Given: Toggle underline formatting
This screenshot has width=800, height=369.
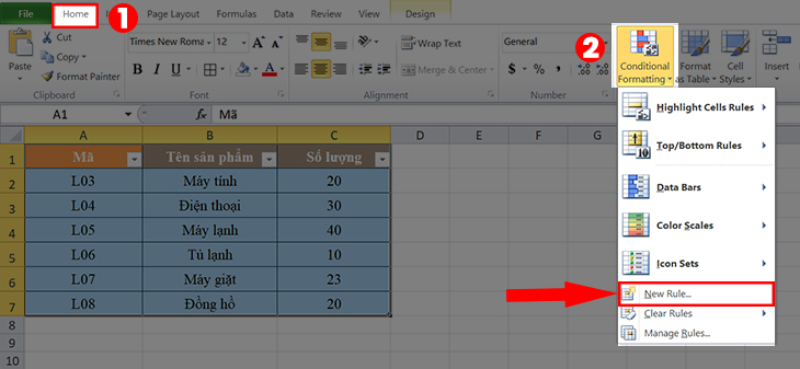Looking at the screenshot, I should [176, 69].
